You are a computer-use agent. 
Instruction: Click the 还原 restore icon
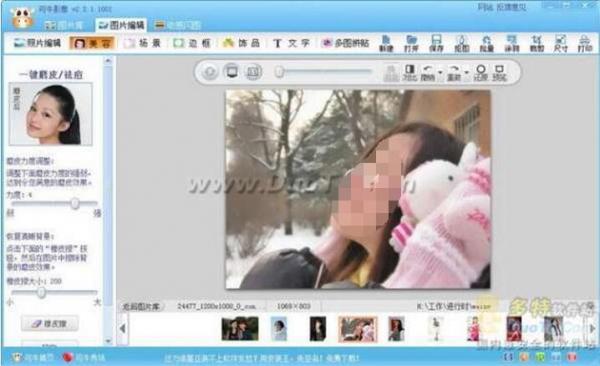point(481,72)
